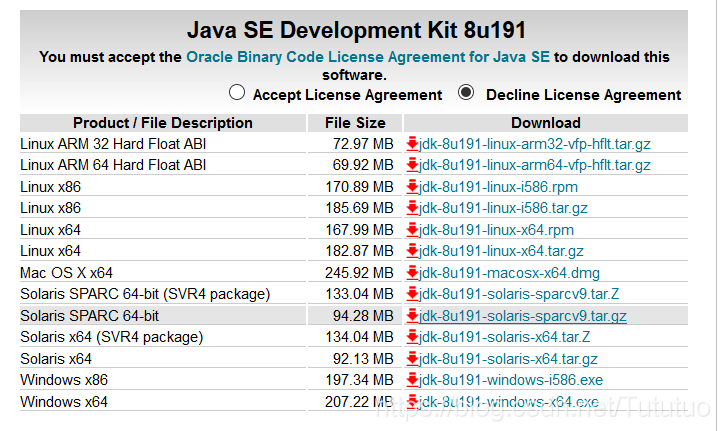
Task: Click download arrow icon for windows-i586.exe
Action: click(412, 380)
